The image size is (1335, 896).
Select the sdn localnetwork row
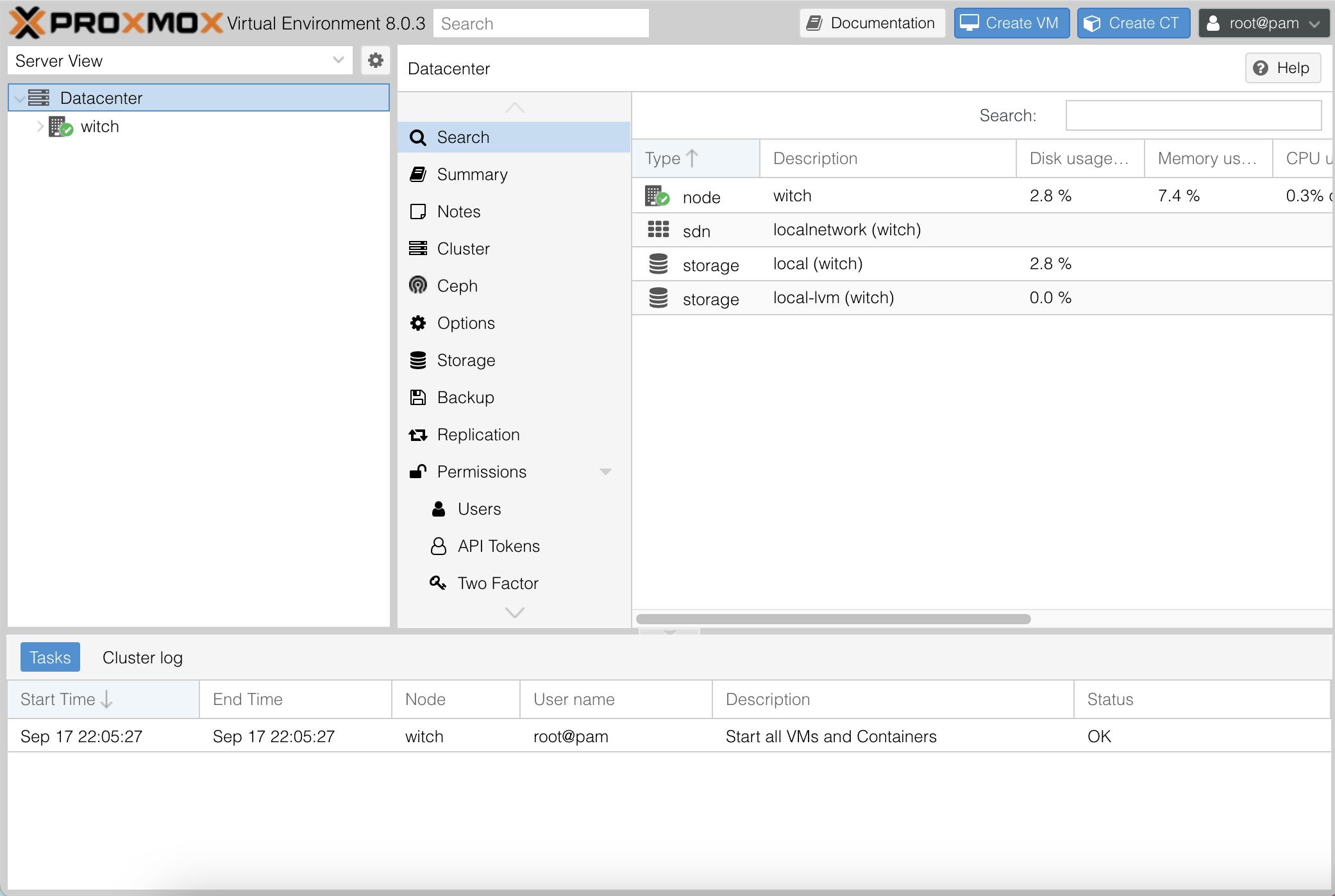click(846, 230)
